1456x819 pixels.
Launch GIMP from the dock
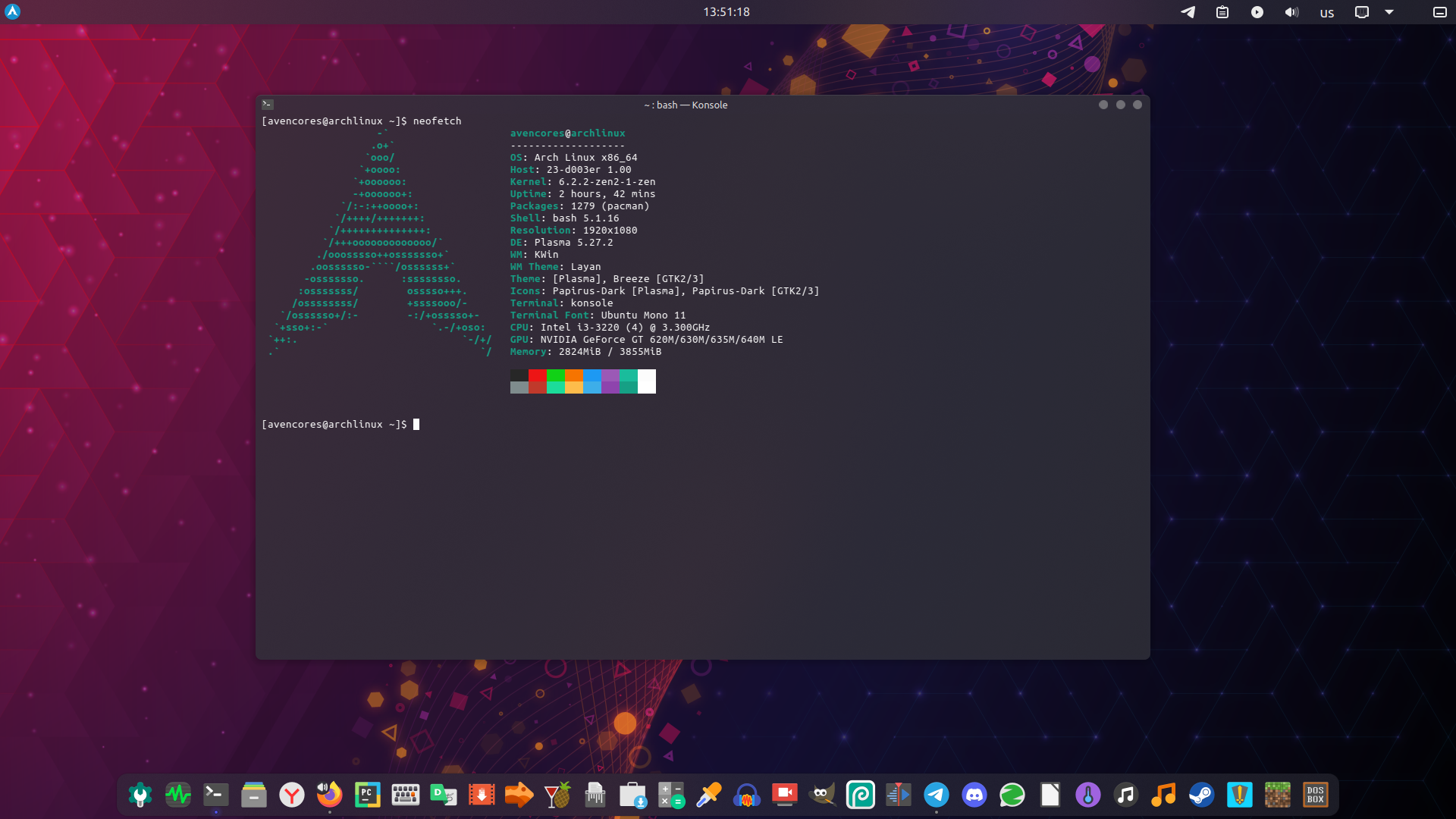822,795
